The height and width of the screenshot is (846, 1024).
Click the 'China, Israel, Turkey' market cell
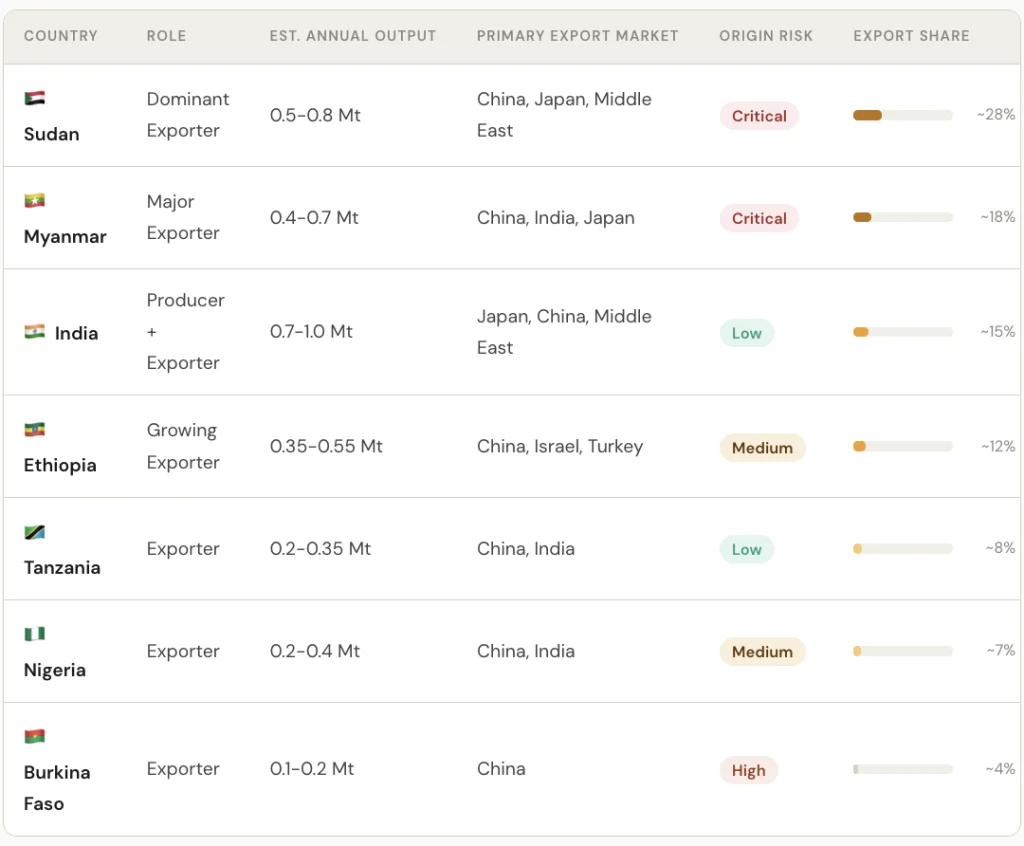[x=560, y=446]
